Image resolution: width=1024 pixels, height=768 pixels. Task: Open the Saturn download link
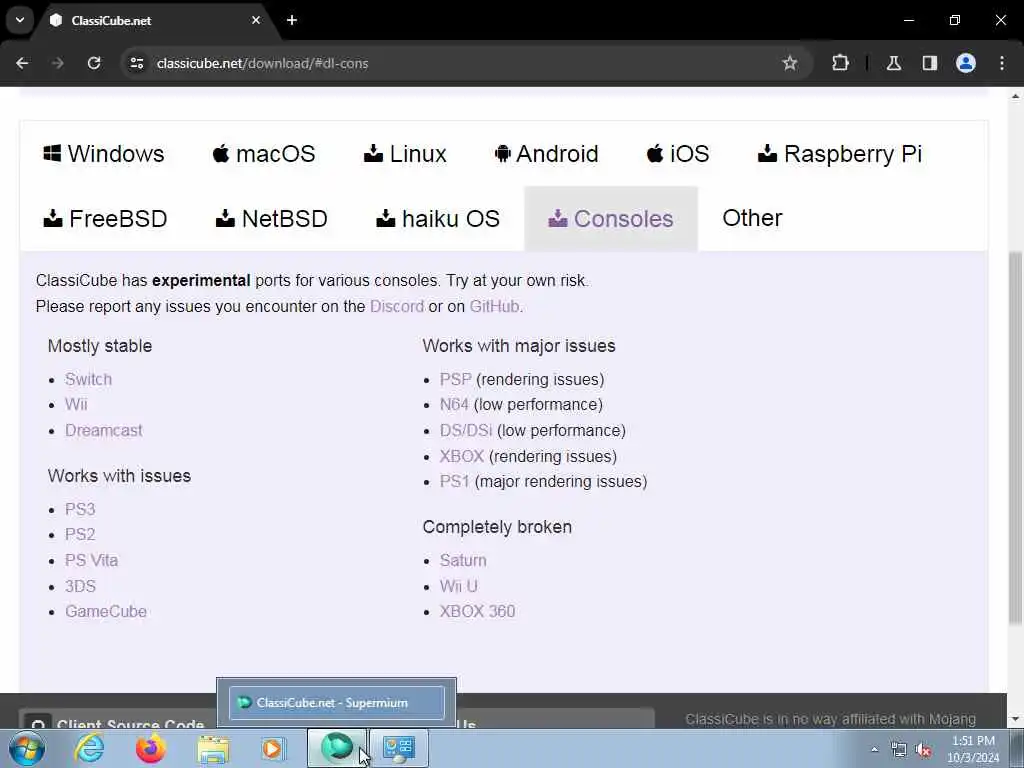pyautogui.click(x=463, y=560)
